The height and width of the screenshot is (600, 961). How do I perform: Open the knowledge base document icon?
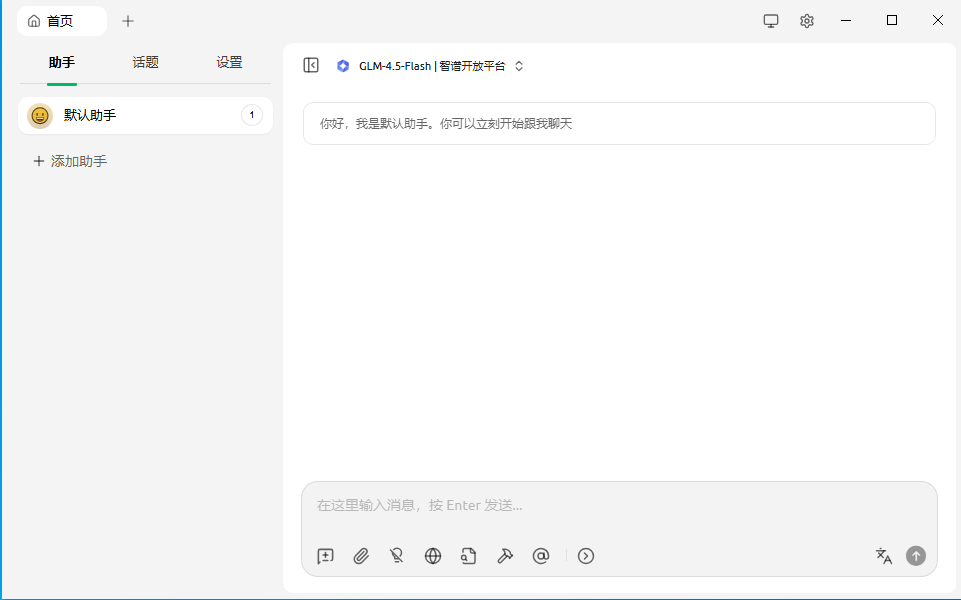pyautogui.click(x=469, y=556)
